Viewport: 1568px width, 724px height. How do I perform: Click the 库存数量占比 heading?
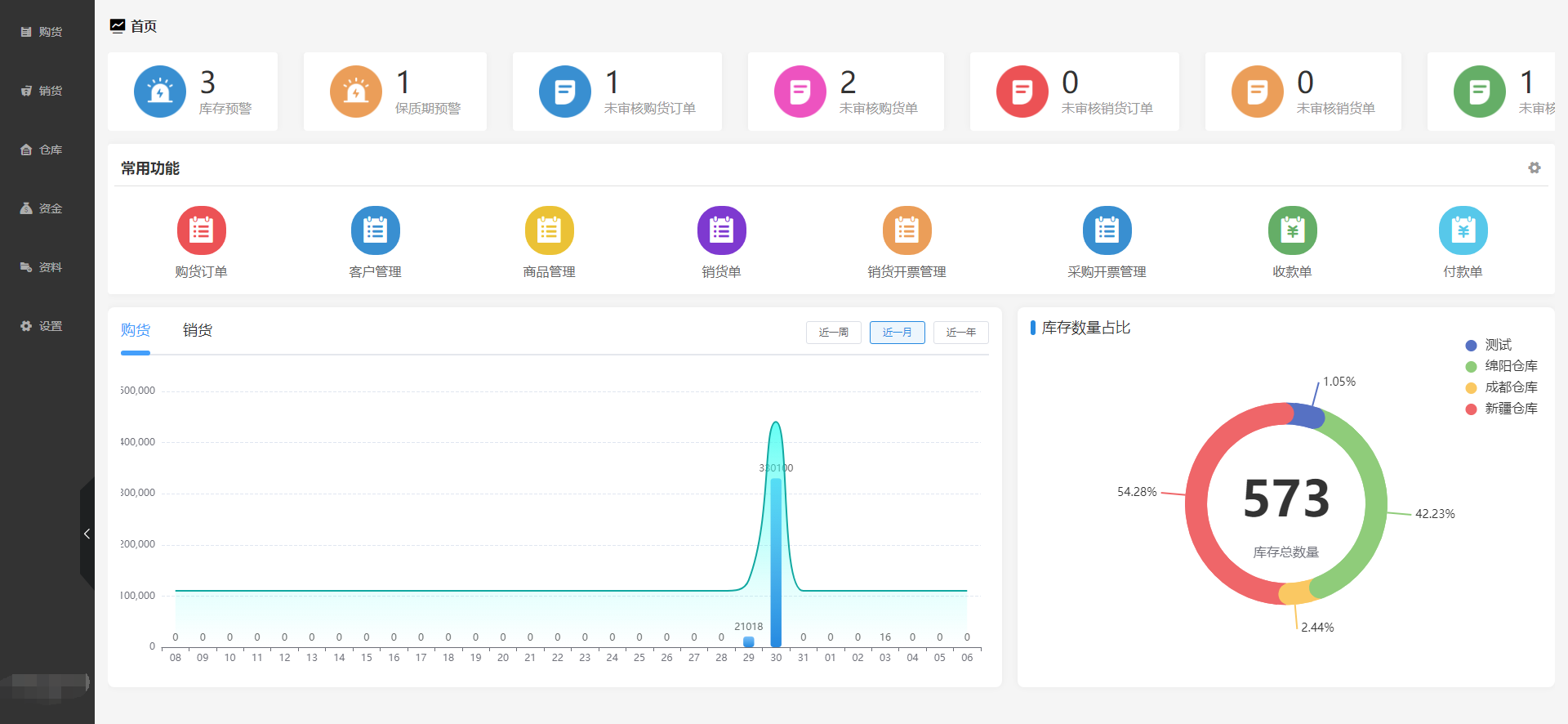point(1086,328)
